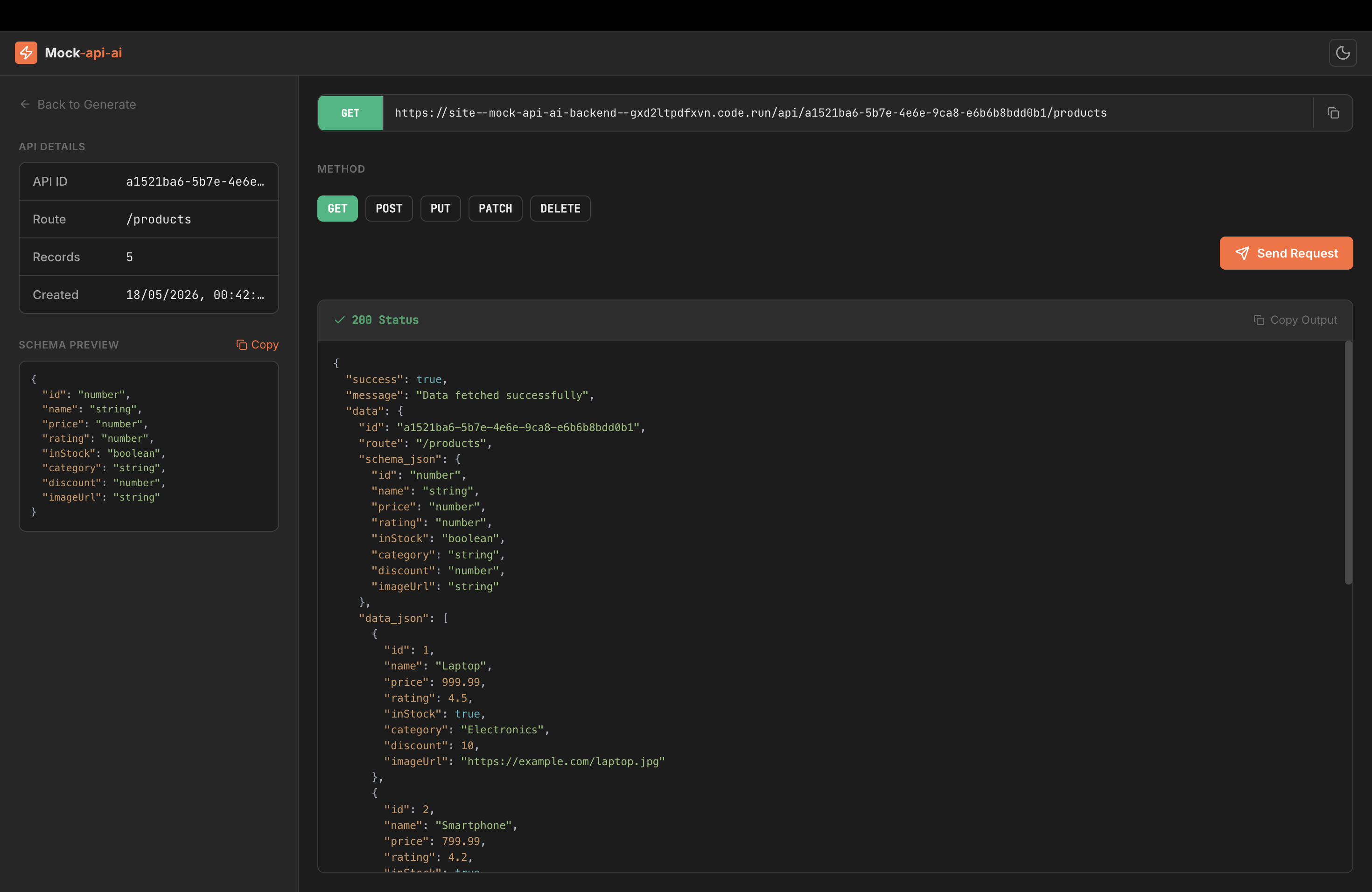Click the API ID value a1521ba6-5b7e-4e6e…

click(x=196, y=181)
